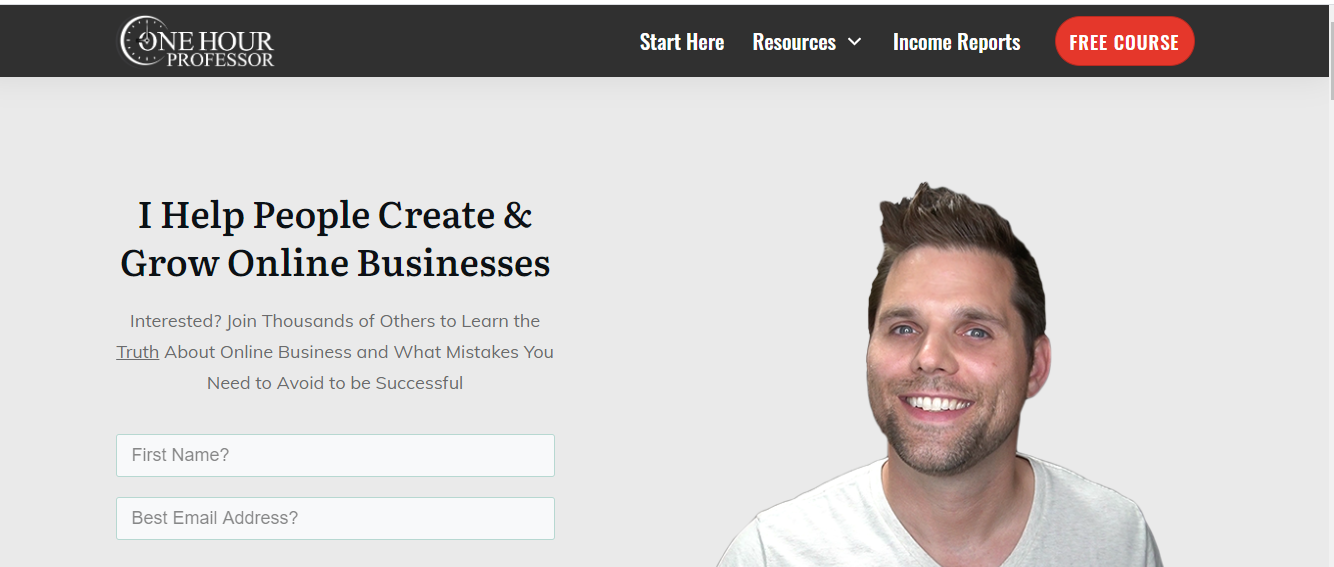The width and height of the screenshot is (1334, 567).
Task: Click the 'Grow Online Businesses' headline line
Action: pos(335,263)
